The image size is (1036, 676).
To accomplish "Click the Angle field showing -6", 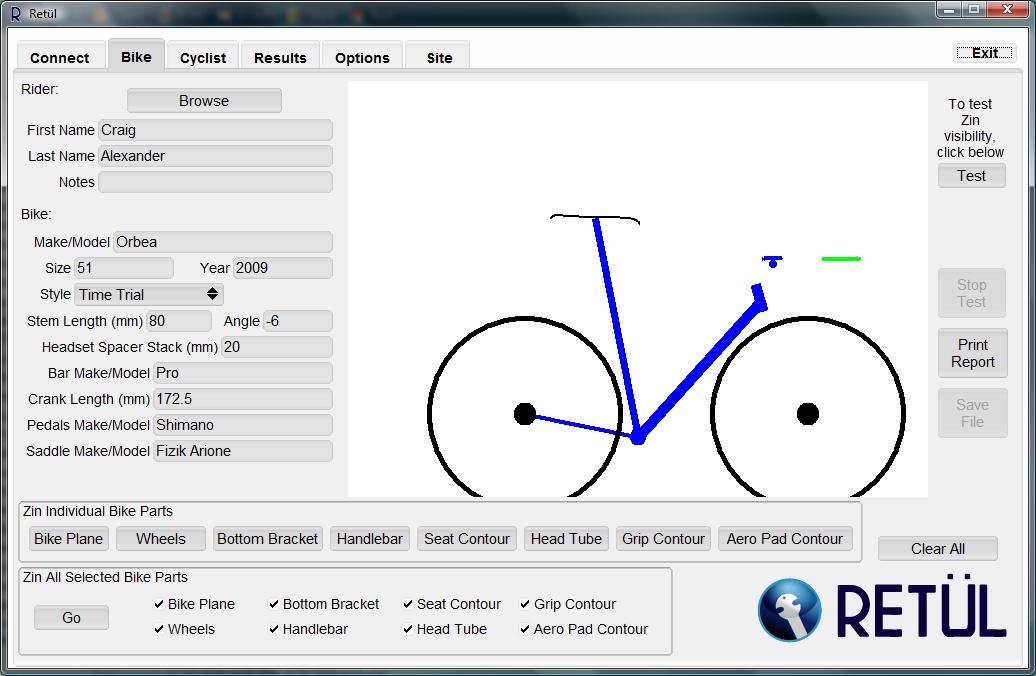I will click(x=298, y=320).
